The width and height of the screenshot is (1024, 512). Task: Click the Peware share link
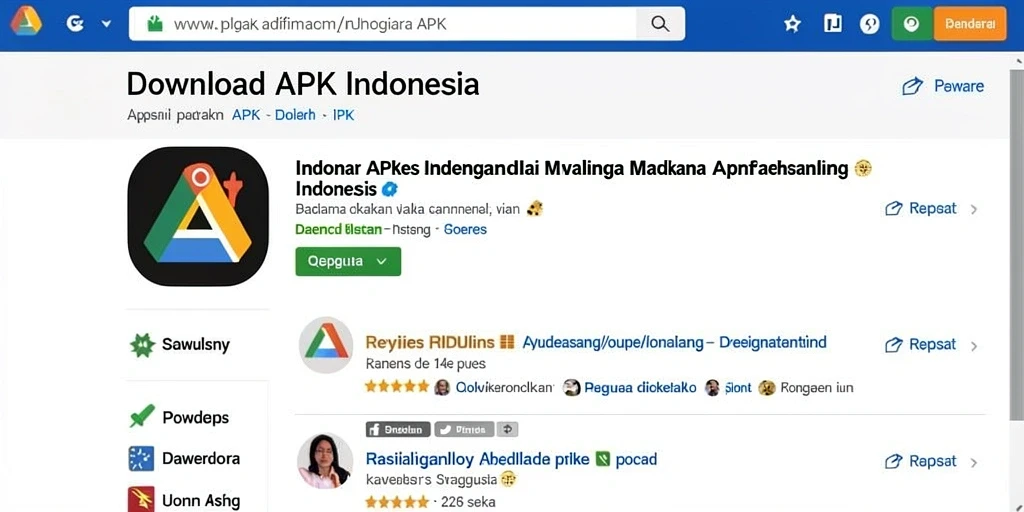tap(943, 86)
